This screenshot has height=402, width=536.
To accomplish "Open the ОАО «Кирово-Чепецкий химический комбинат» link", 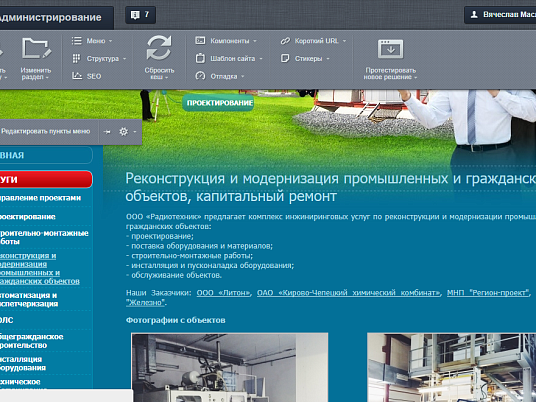I will (x=349, y=293).
